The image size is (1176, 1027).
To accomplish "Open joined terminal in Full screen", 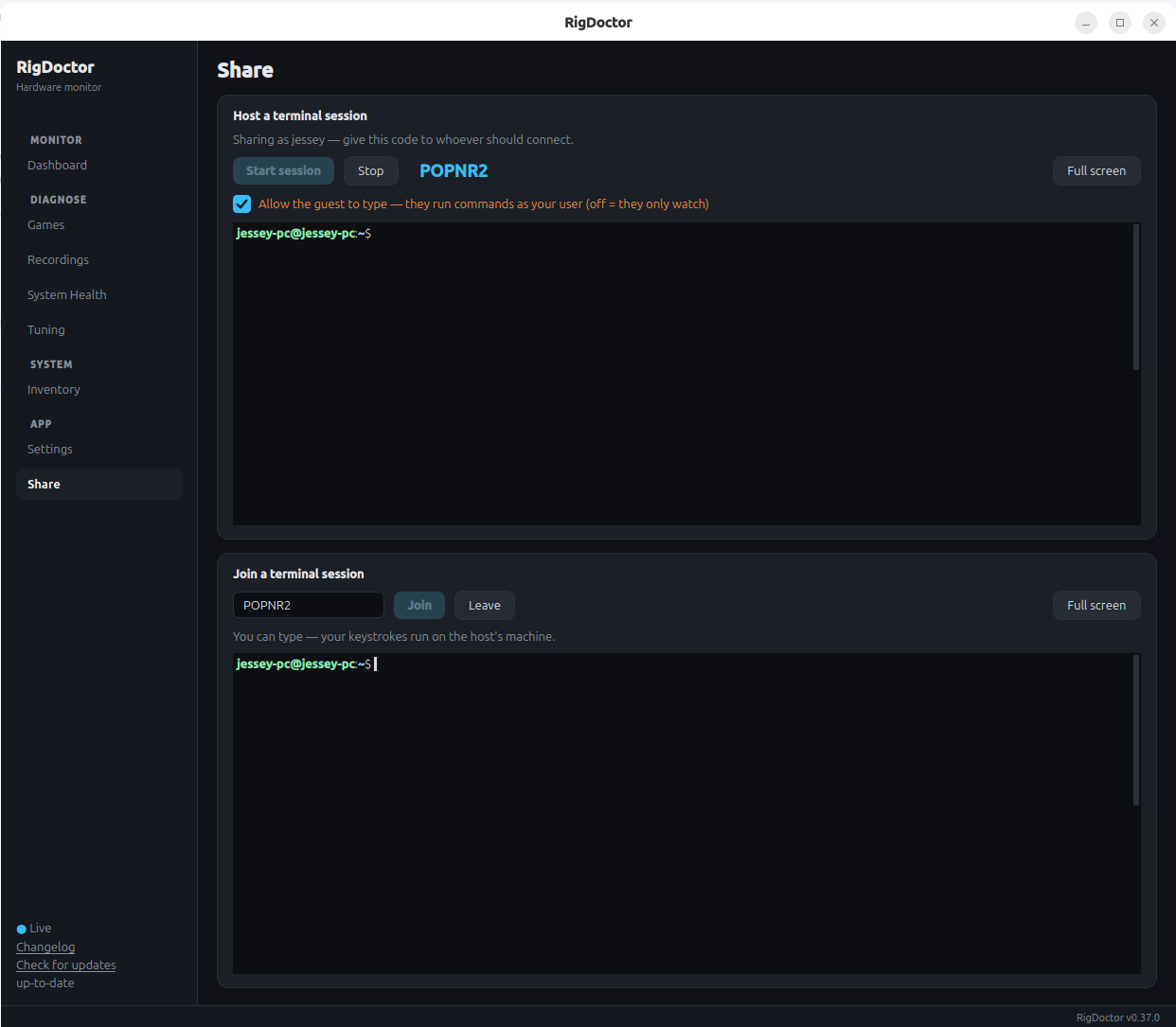I will (x=1096, y=605).
